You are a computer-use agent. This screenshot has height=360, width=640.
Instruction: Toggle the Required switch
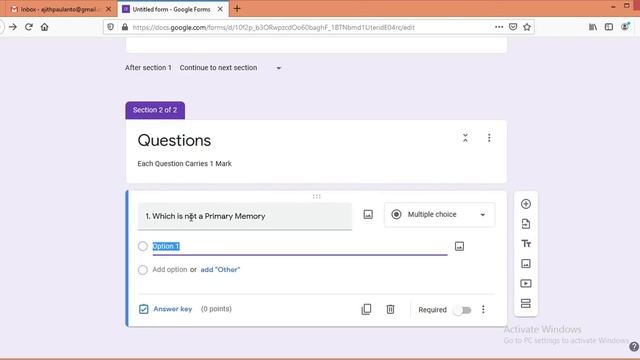[462, 310]
